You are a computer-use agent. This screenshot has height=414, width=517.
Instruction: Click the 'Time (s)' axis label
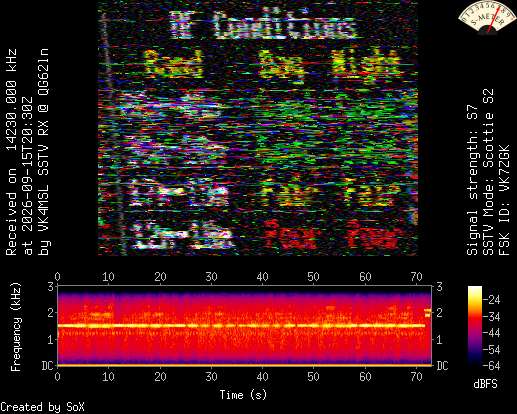243,395
